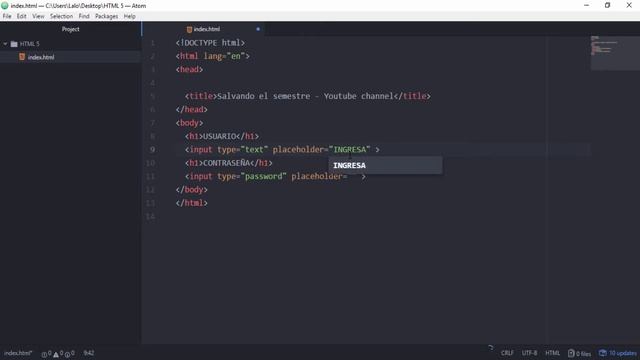Open linter warnings count in status bar
640x360 pixels.
click(x=58, y=353)
